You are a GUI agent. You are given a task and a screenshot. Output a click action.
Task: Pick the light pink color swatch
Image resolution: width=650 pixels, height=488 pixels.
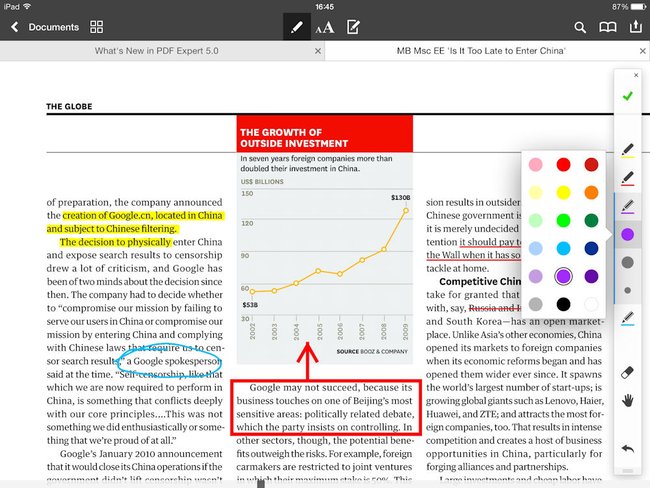(535, 165)
